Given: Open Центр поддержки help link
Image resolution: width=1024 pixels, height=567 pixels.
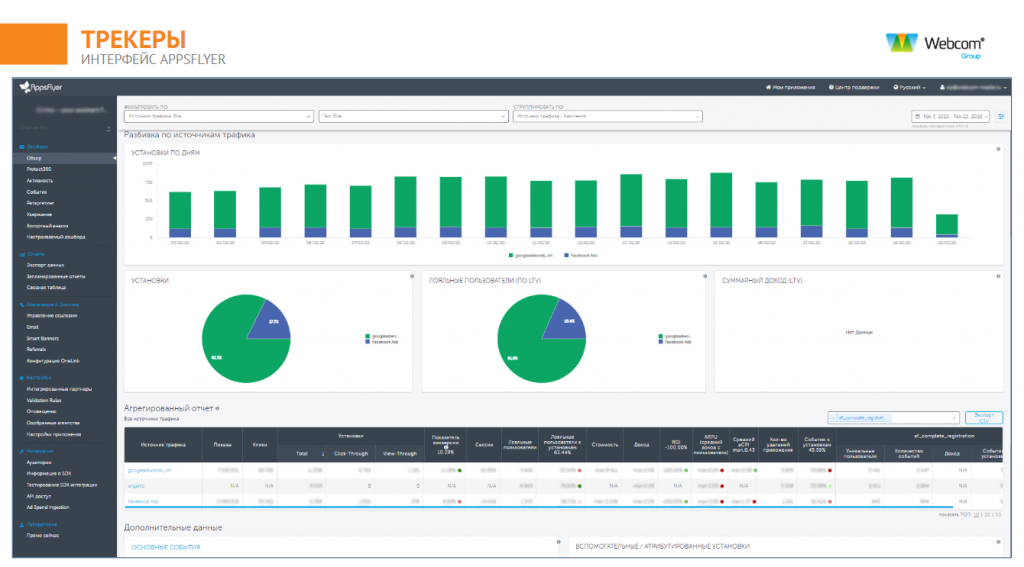Looking at the screenshot, I should pos(855,88).
